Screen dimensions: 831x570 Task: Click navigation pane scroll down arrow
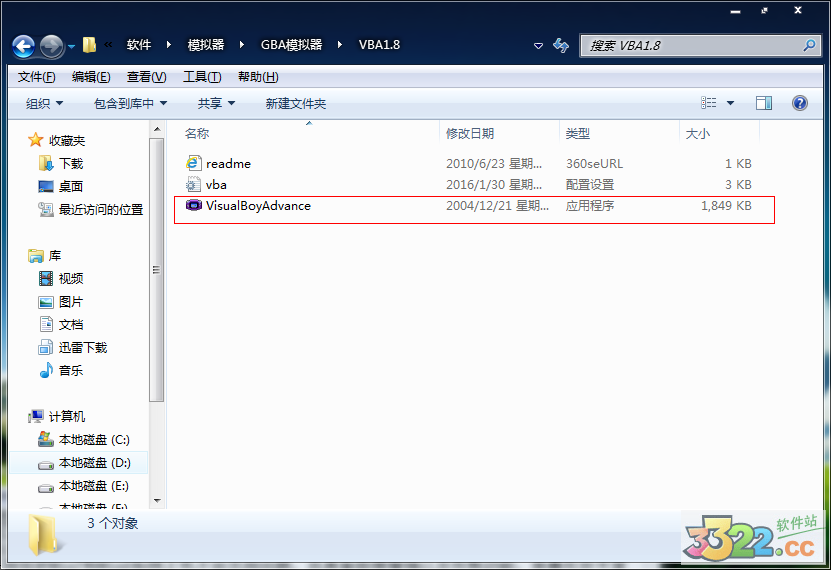[157, 500]
